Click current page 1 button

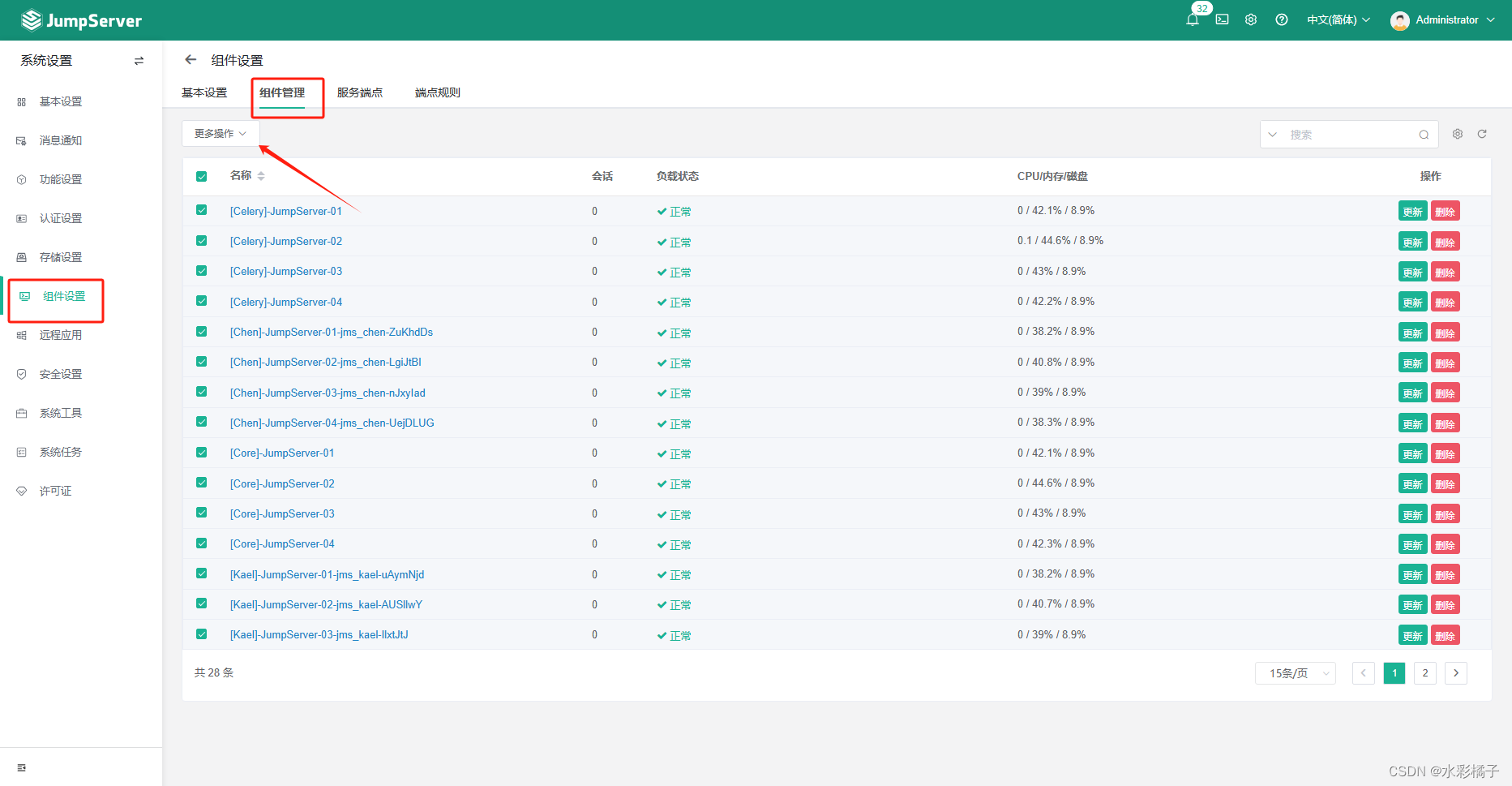pyautogui.click(x=1394, y=673)
